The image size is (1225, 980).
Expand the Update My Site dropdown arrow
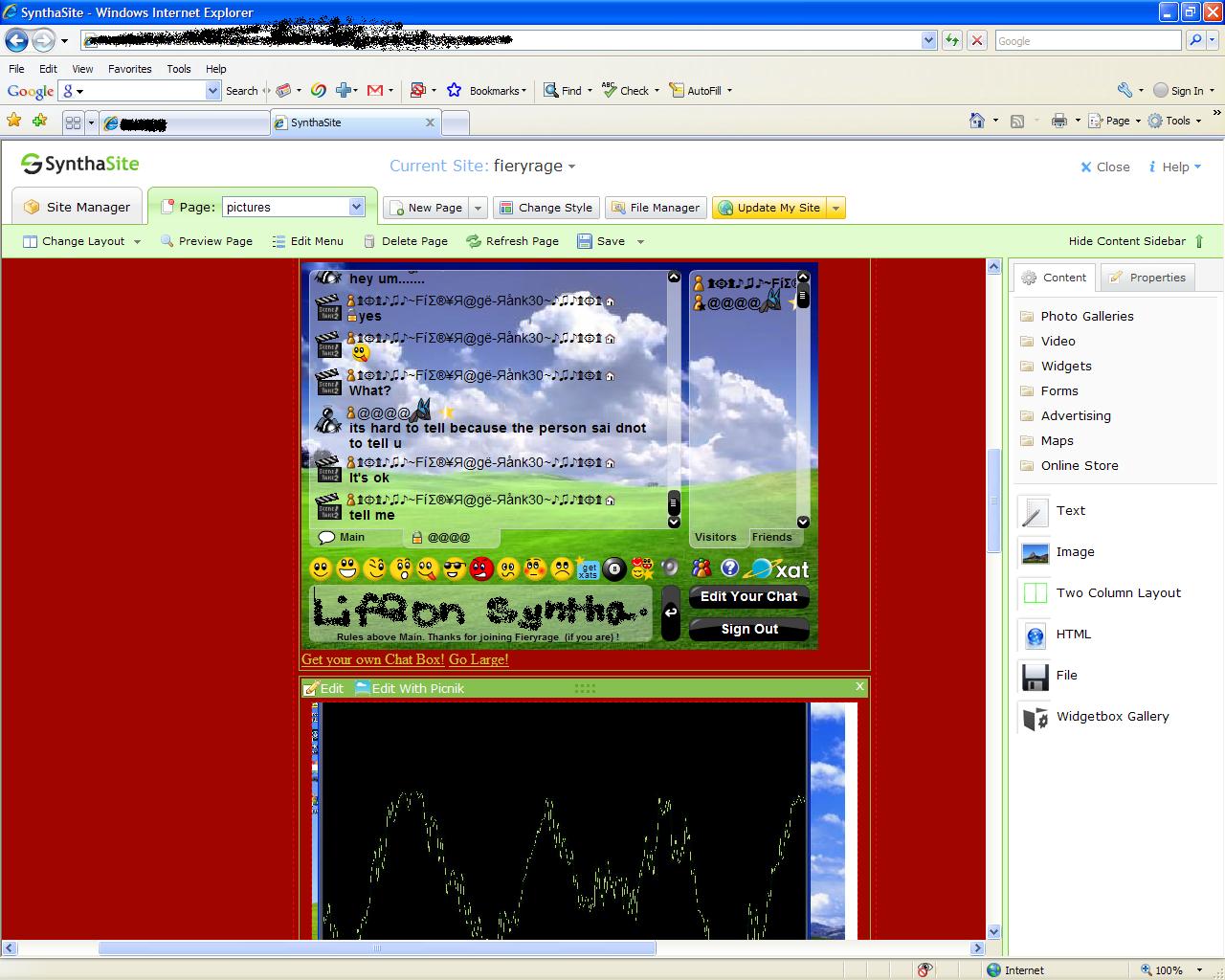[x=835, y=208]
